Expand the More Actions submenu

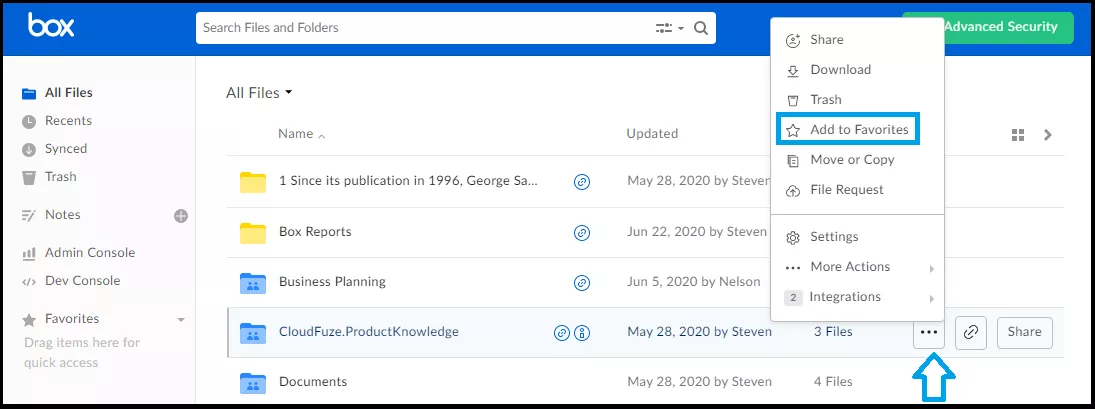pyautogui.click(x=860, y=267)
